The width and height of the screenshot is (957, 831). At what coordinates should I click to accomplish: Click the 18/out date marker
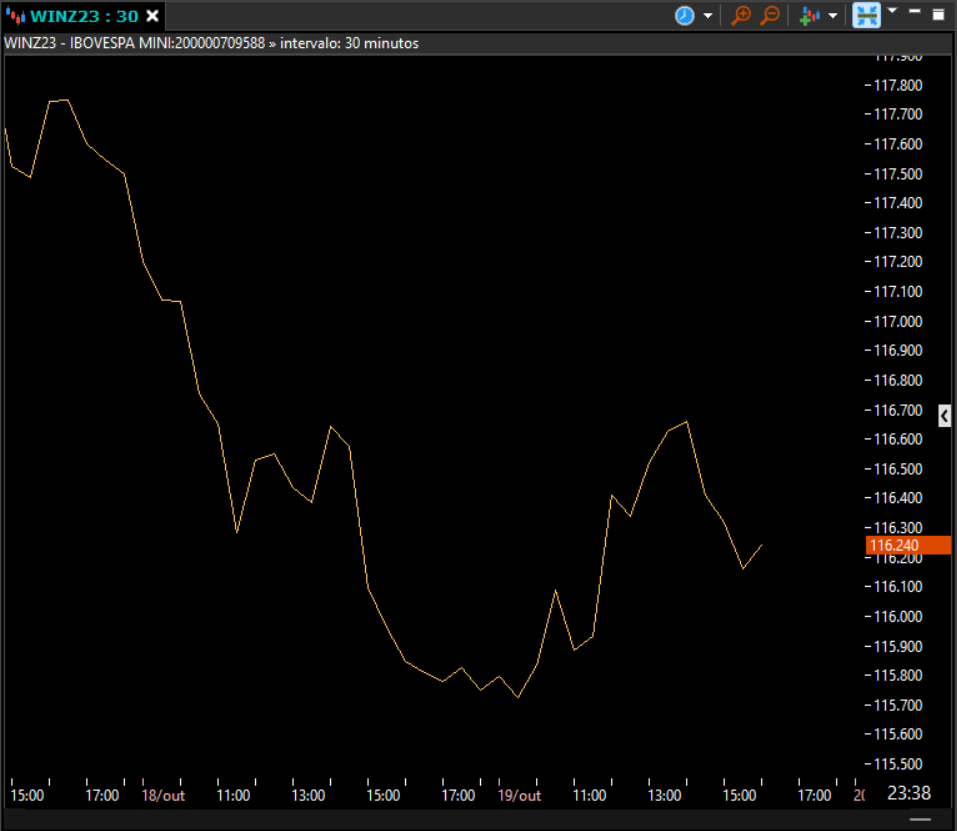coord(163,796)
